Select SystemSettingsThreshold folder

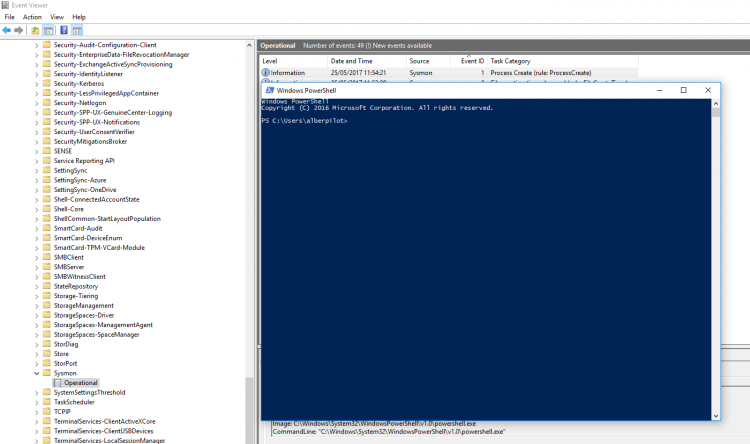(x=89, y=392)
